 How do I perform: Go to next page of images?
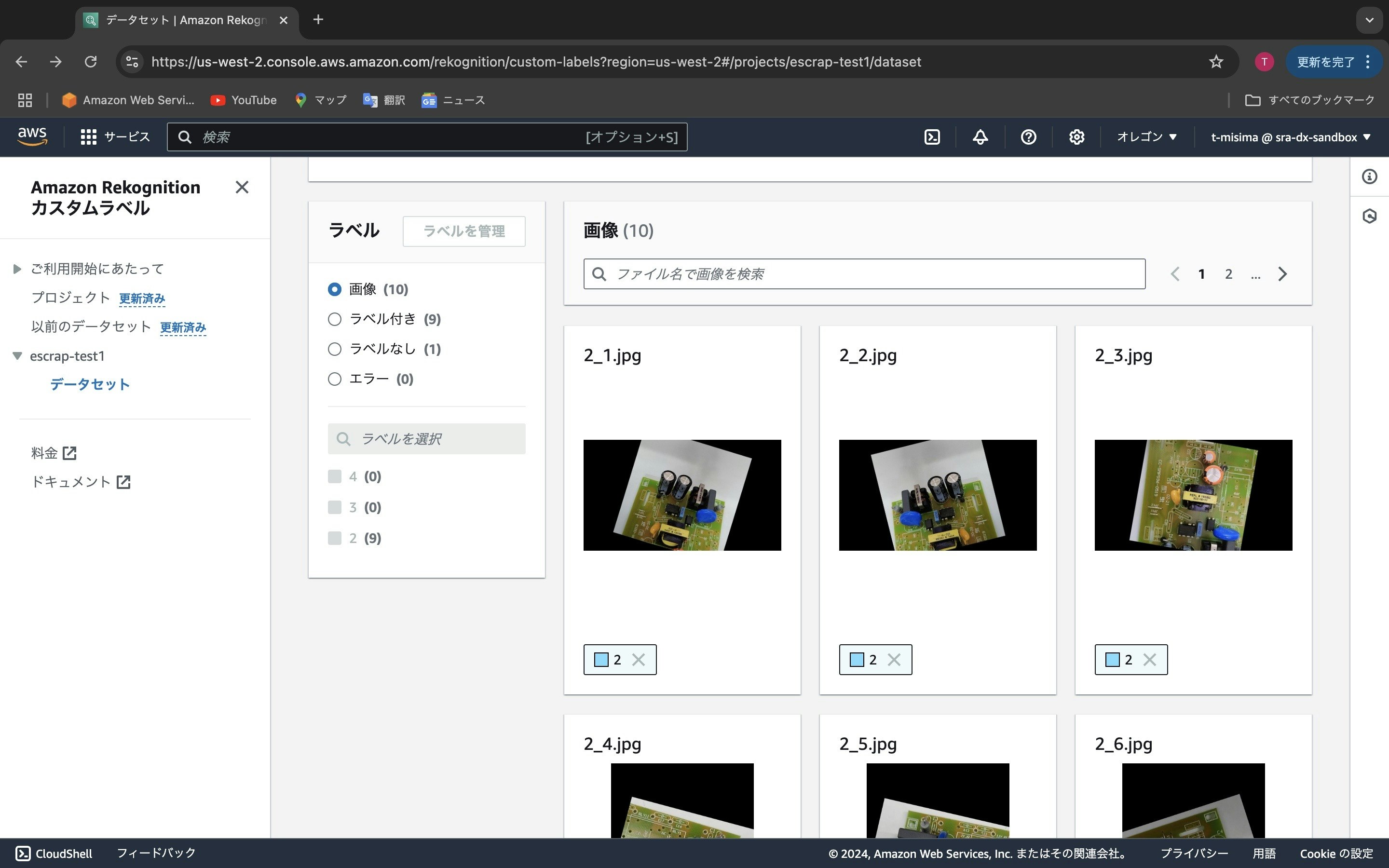[1283, 274]
